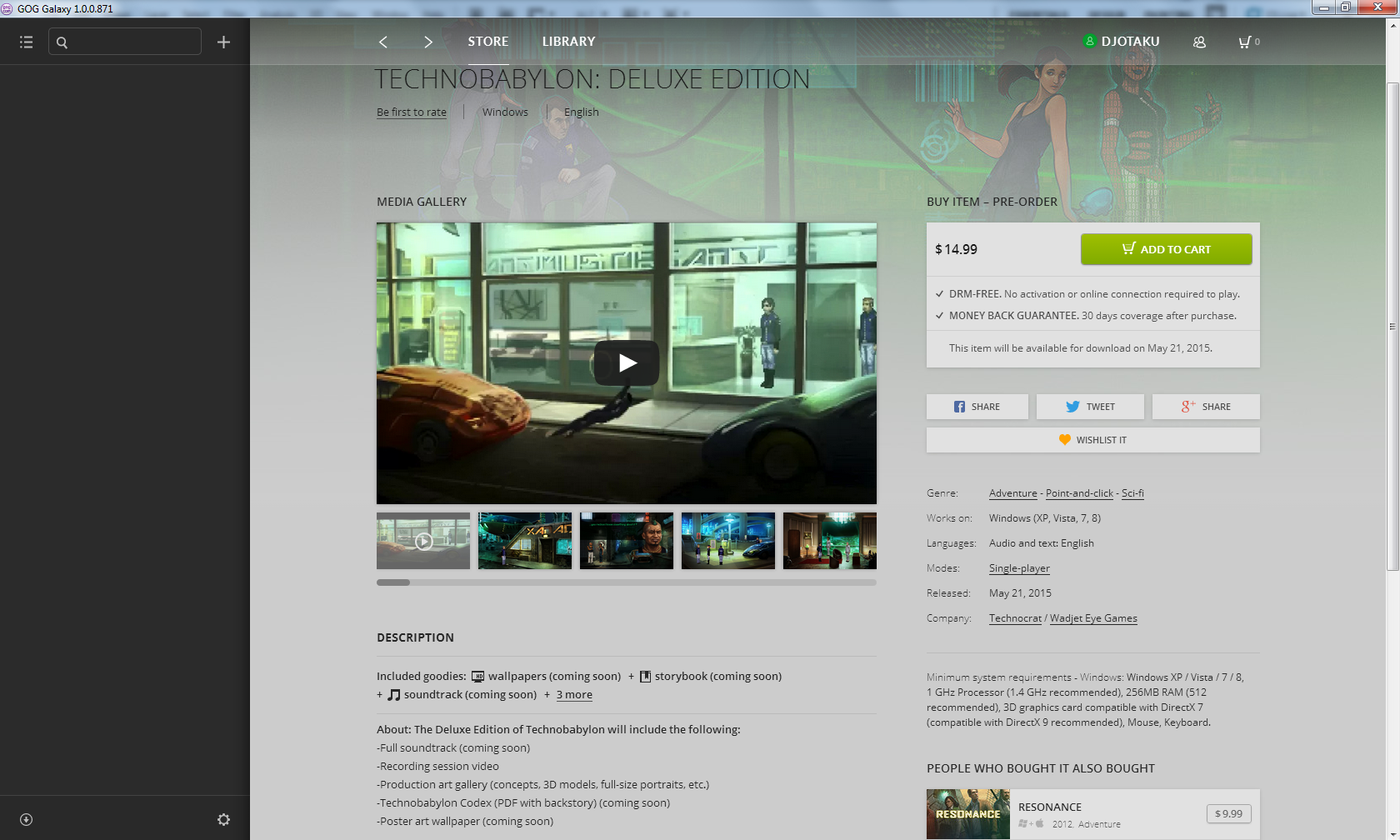The height and width of the screenshot is (840, 1400).
Task: Click the soundtrack music note icon
Action: click(x=394, y=695)
